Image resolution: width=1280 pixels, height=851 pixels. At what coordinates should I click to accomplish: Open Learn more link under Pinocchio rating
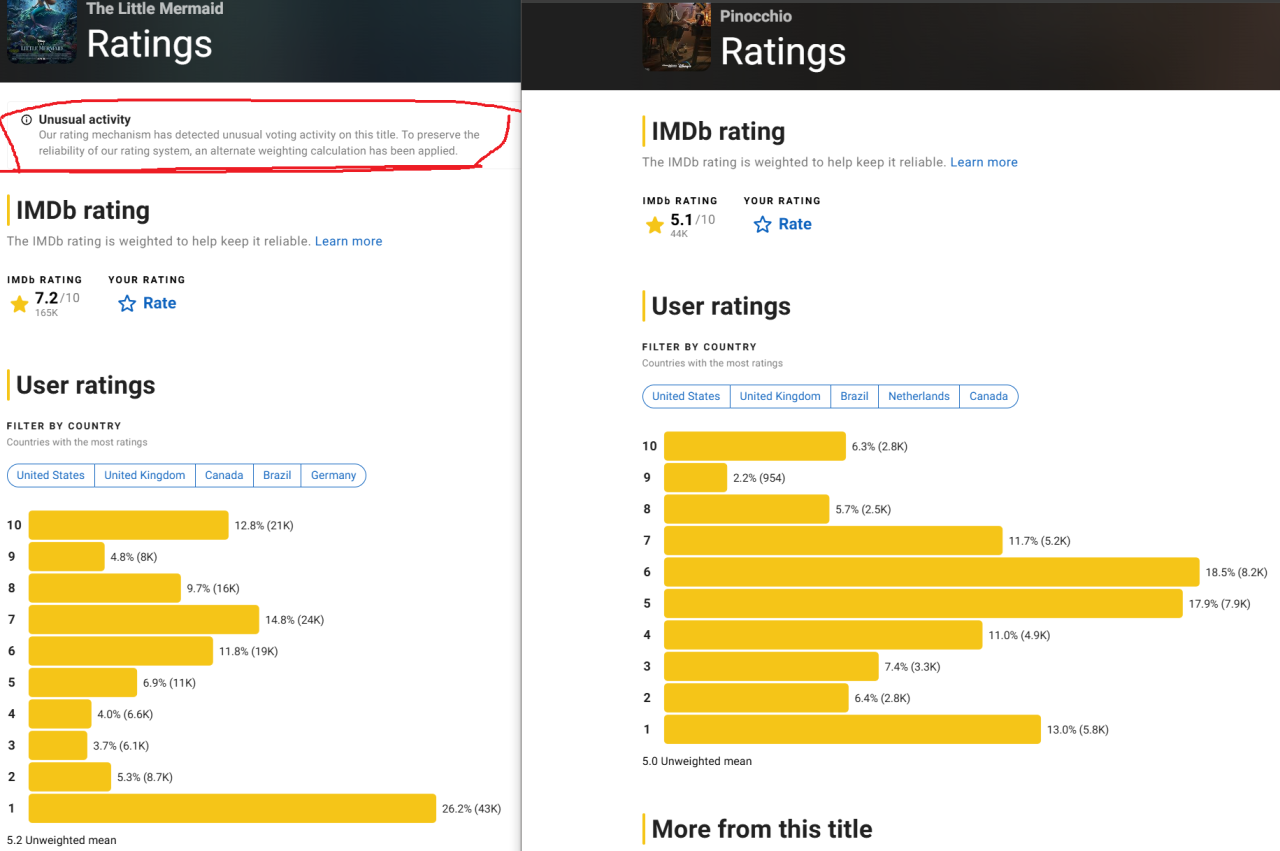(984, 162)
